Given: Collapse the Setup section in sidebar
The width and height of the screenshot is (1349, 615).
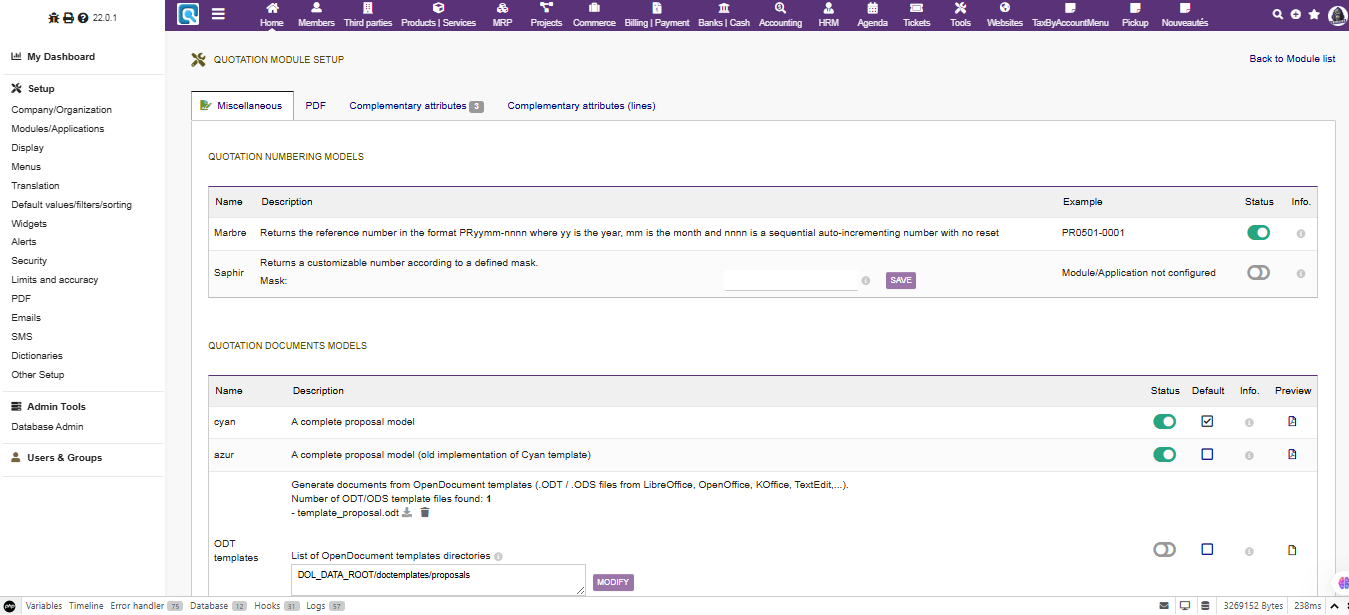Looking at the screenshot, I should pos(41,89).
